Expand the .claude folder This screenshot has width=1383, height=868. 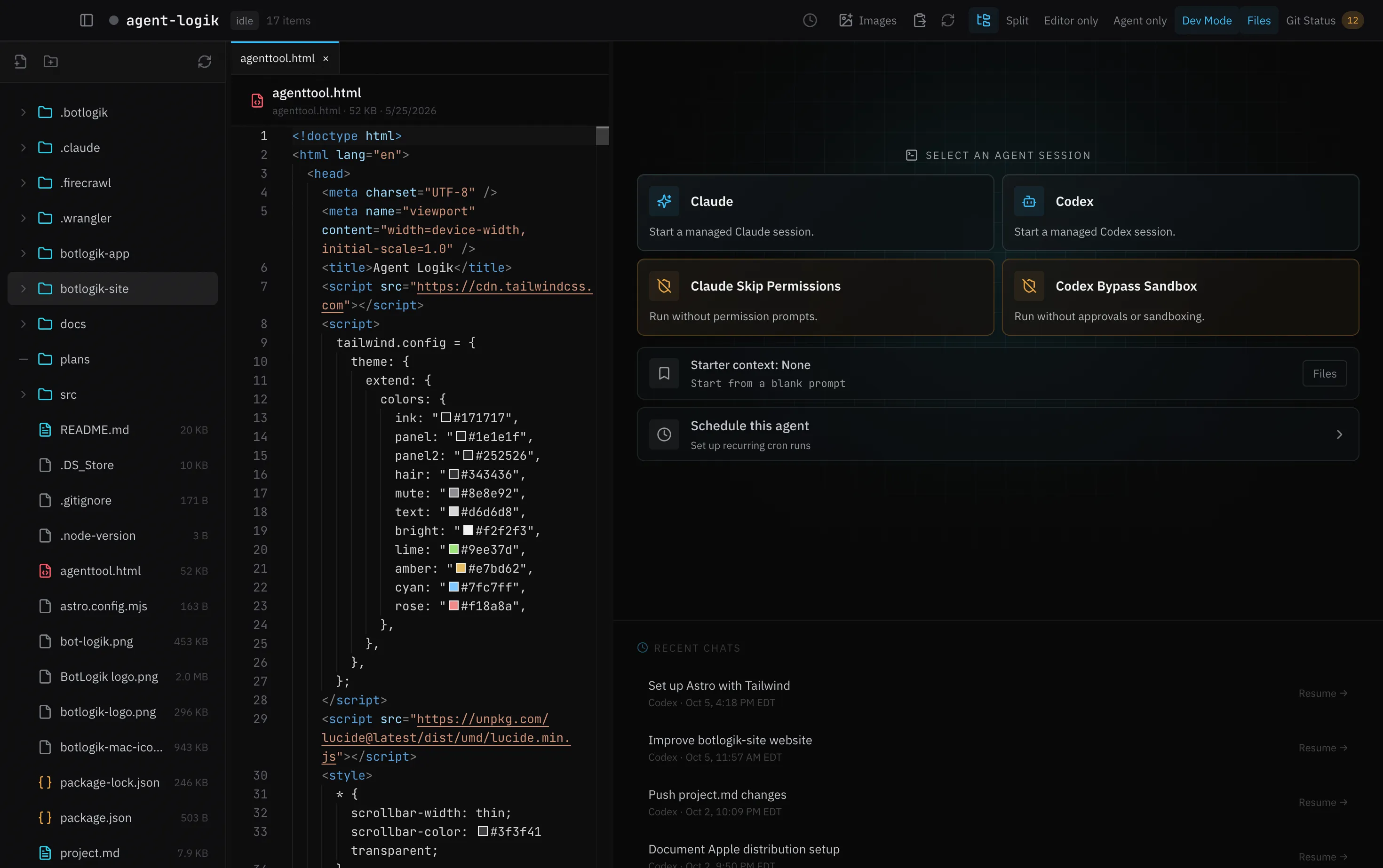[x=23, y=148]
